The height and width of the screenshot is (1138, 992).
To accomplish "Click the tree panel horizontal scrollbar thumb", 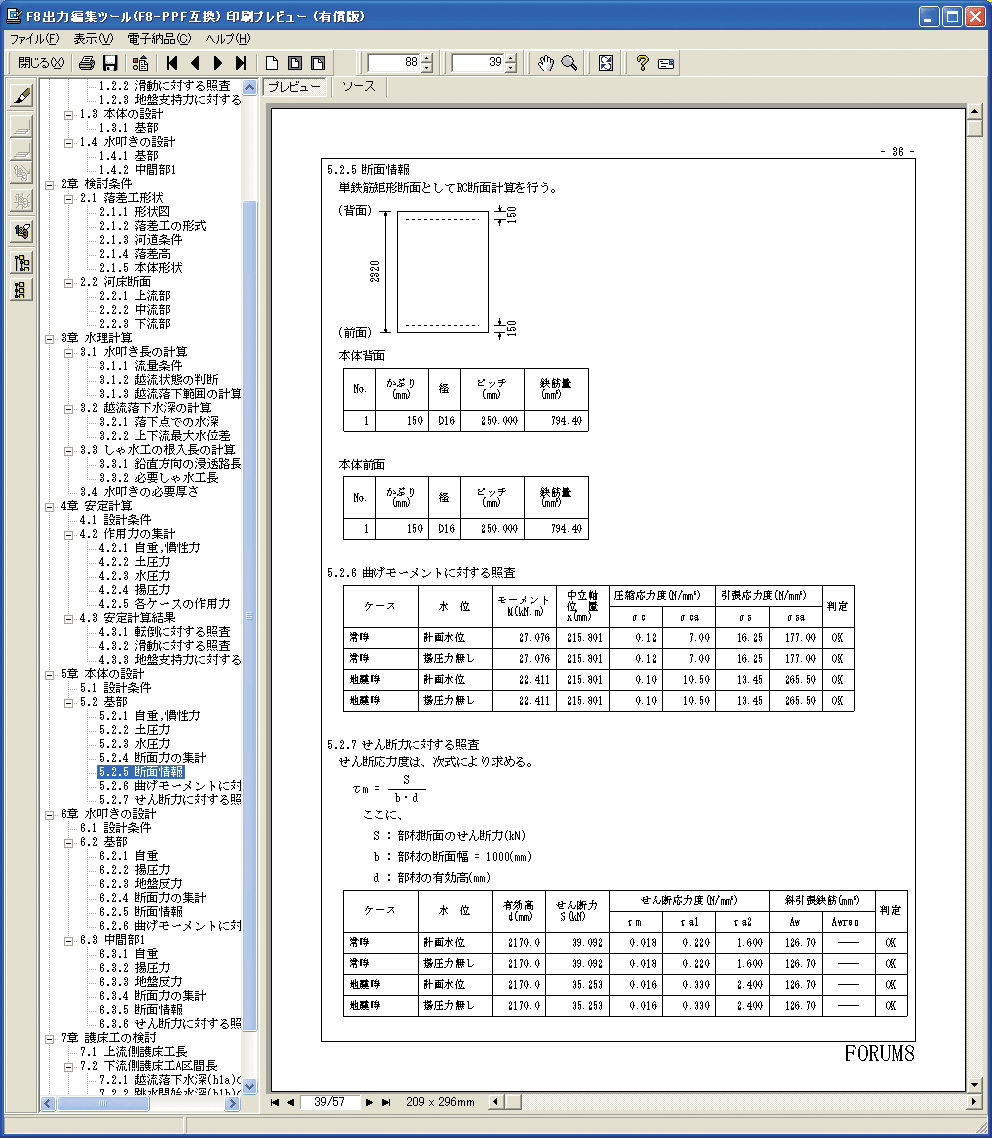I will 103,1104.
